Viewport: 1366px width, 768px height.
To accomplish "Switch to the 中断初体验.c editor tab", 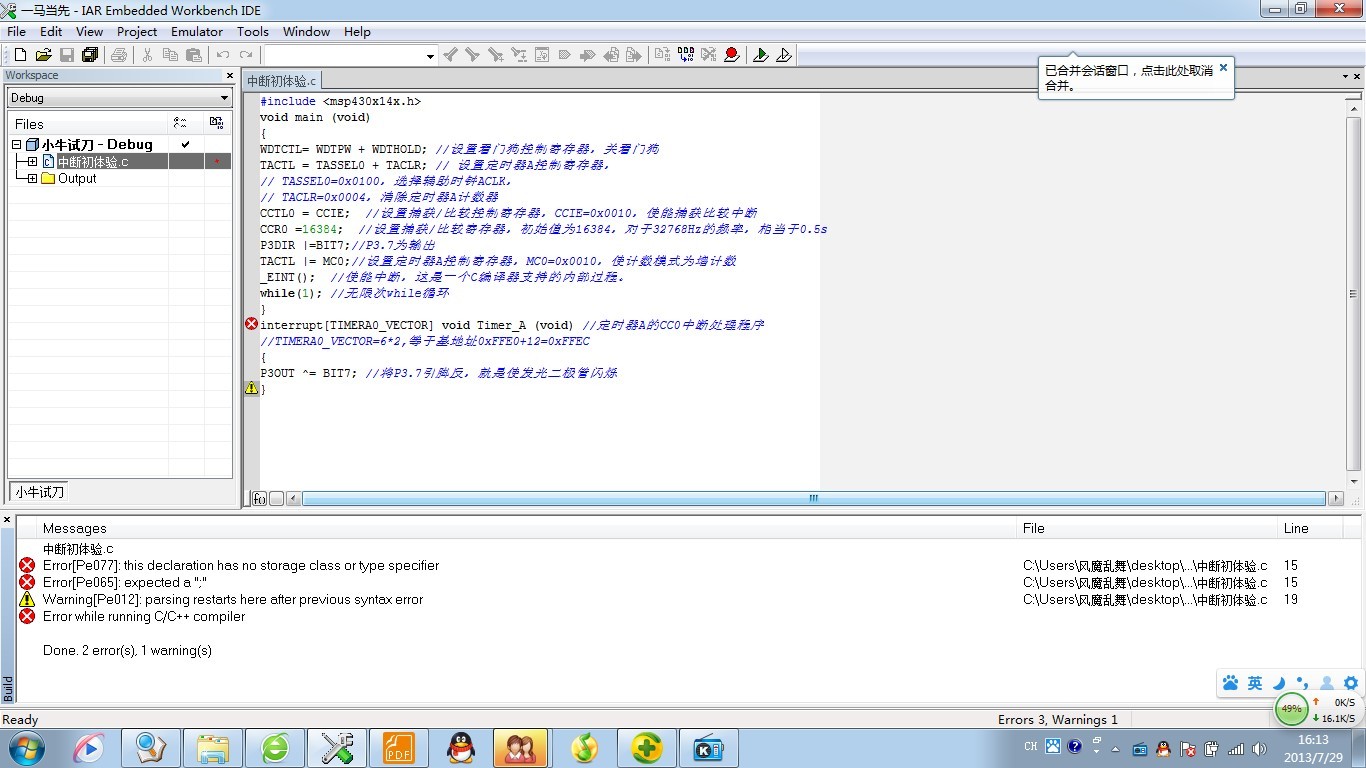I will click(x=282, y=81).
